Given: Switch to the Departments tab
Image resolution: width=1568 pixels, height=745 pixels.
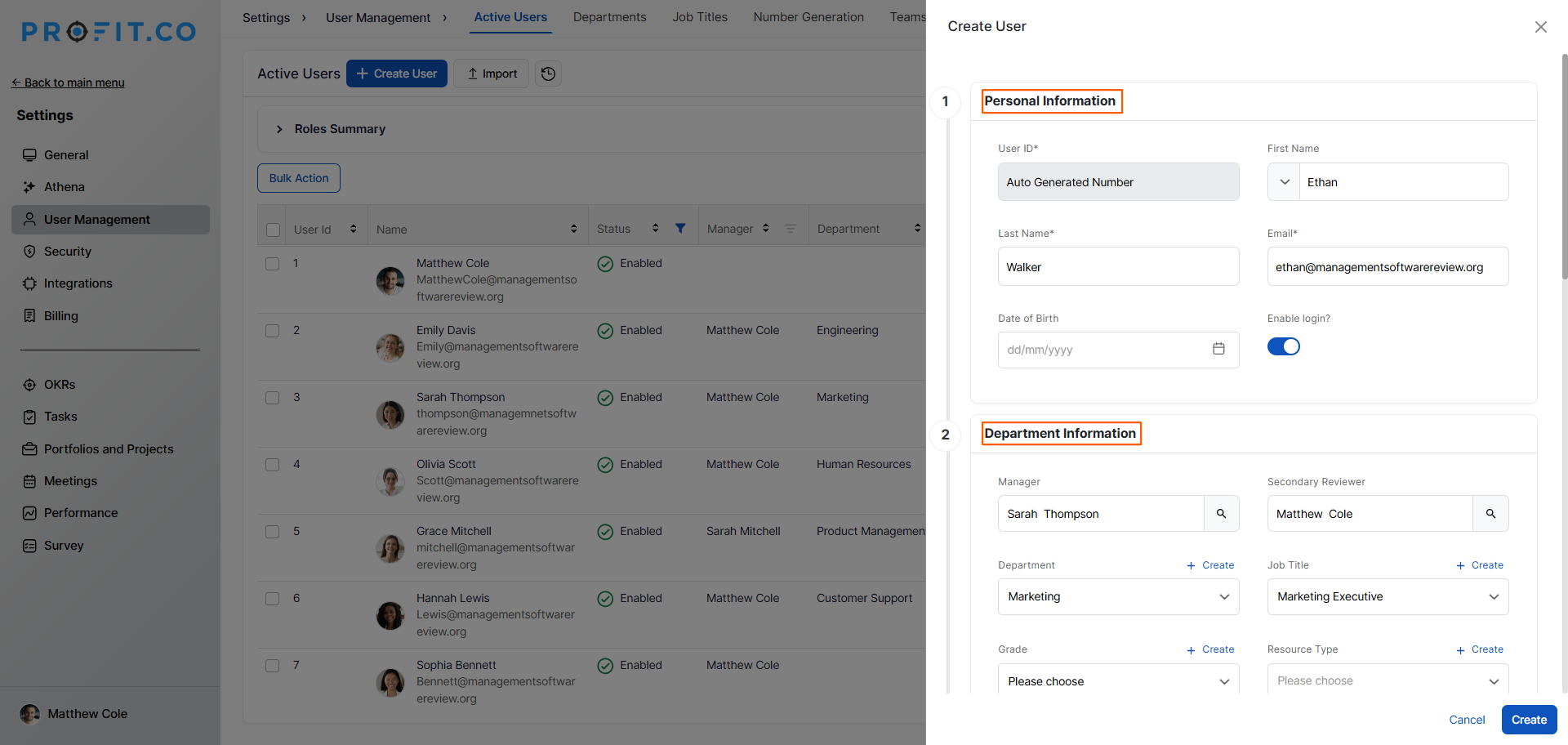Looking at the screenshot, I should pos(609,17).
